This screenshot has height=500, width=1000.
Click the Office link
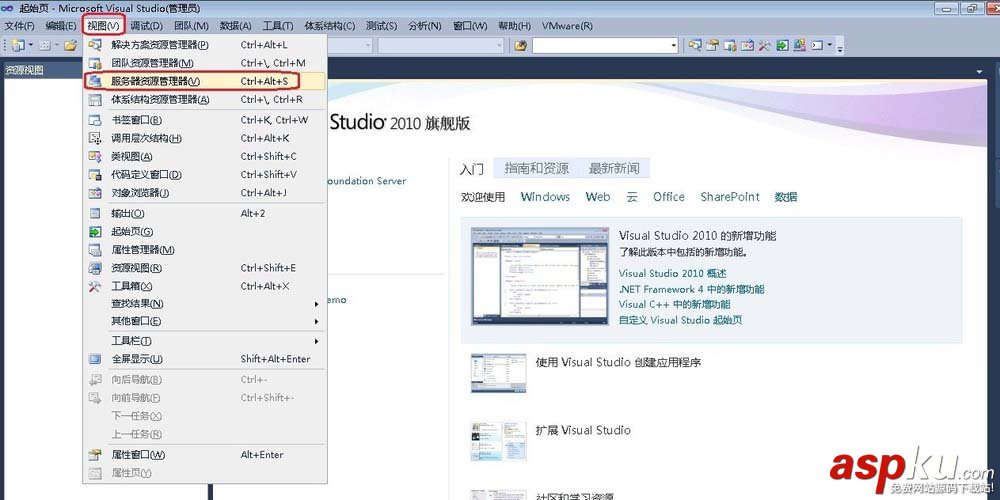tap(669, 197)
